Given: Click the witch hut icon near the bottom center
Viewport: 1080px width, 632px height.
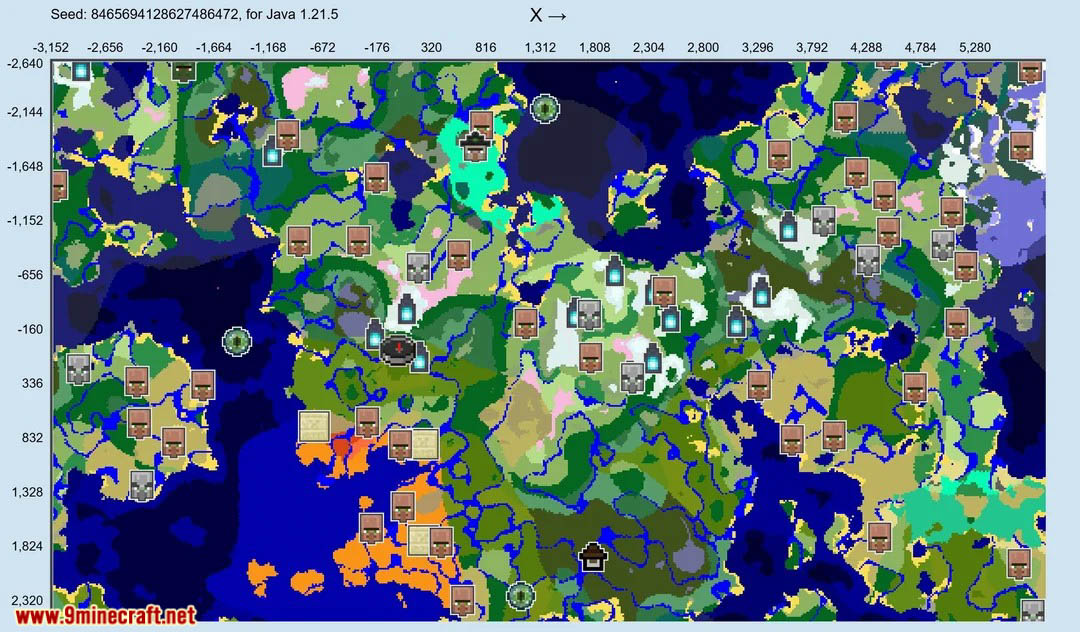Looking at the screenshot, I should point(592,555).
